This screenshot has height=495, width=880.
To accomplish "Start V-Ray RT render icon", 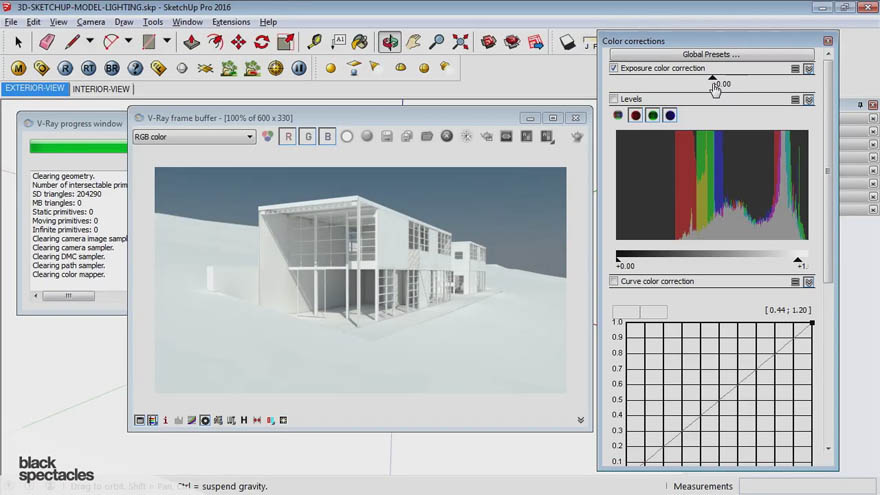I will tap(88, 68).
